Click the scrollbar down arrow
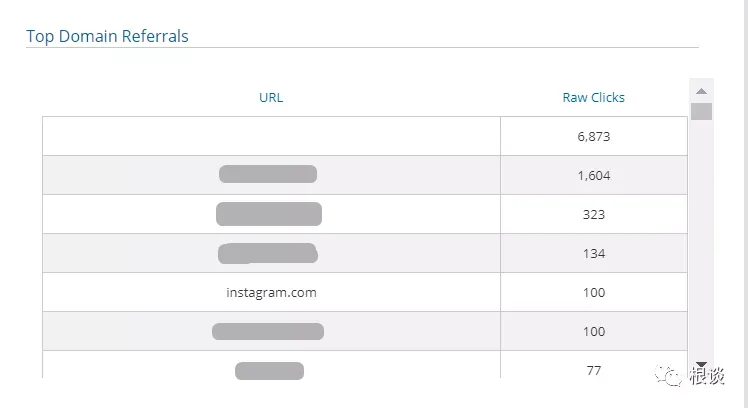 pos(701,365)
